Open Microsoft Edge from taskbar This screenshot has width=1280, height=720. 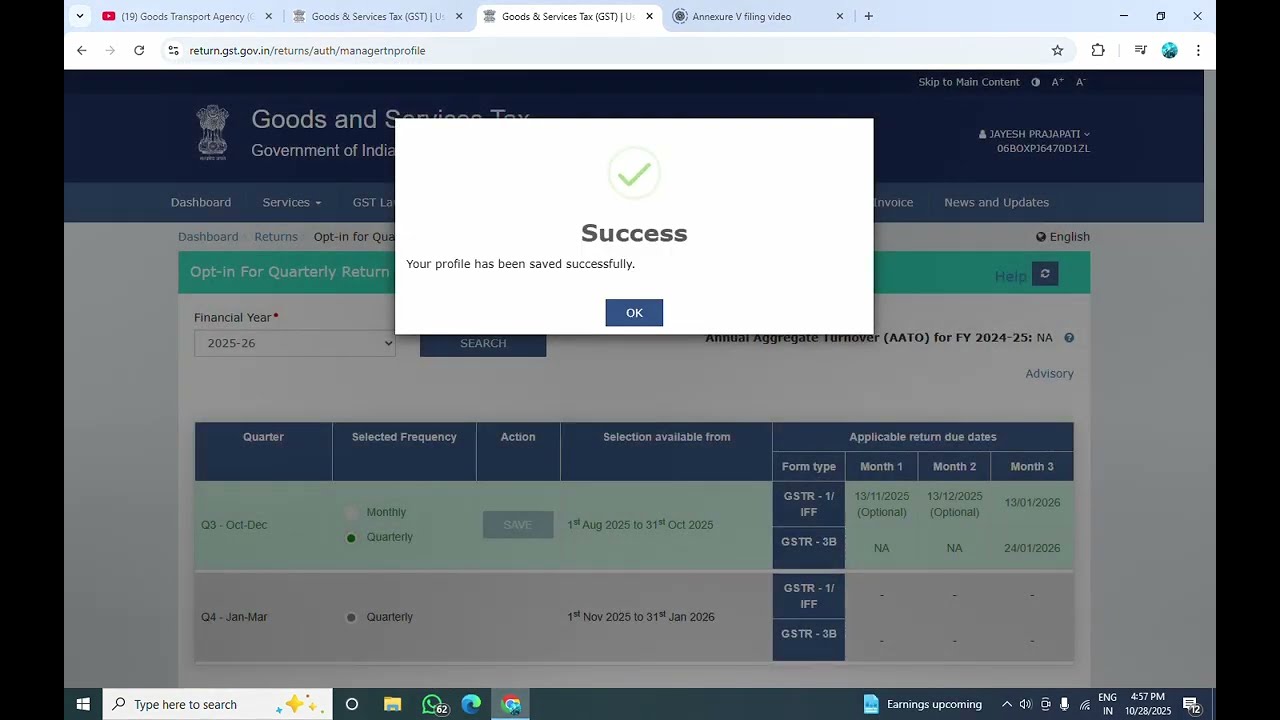click(471, 704)
